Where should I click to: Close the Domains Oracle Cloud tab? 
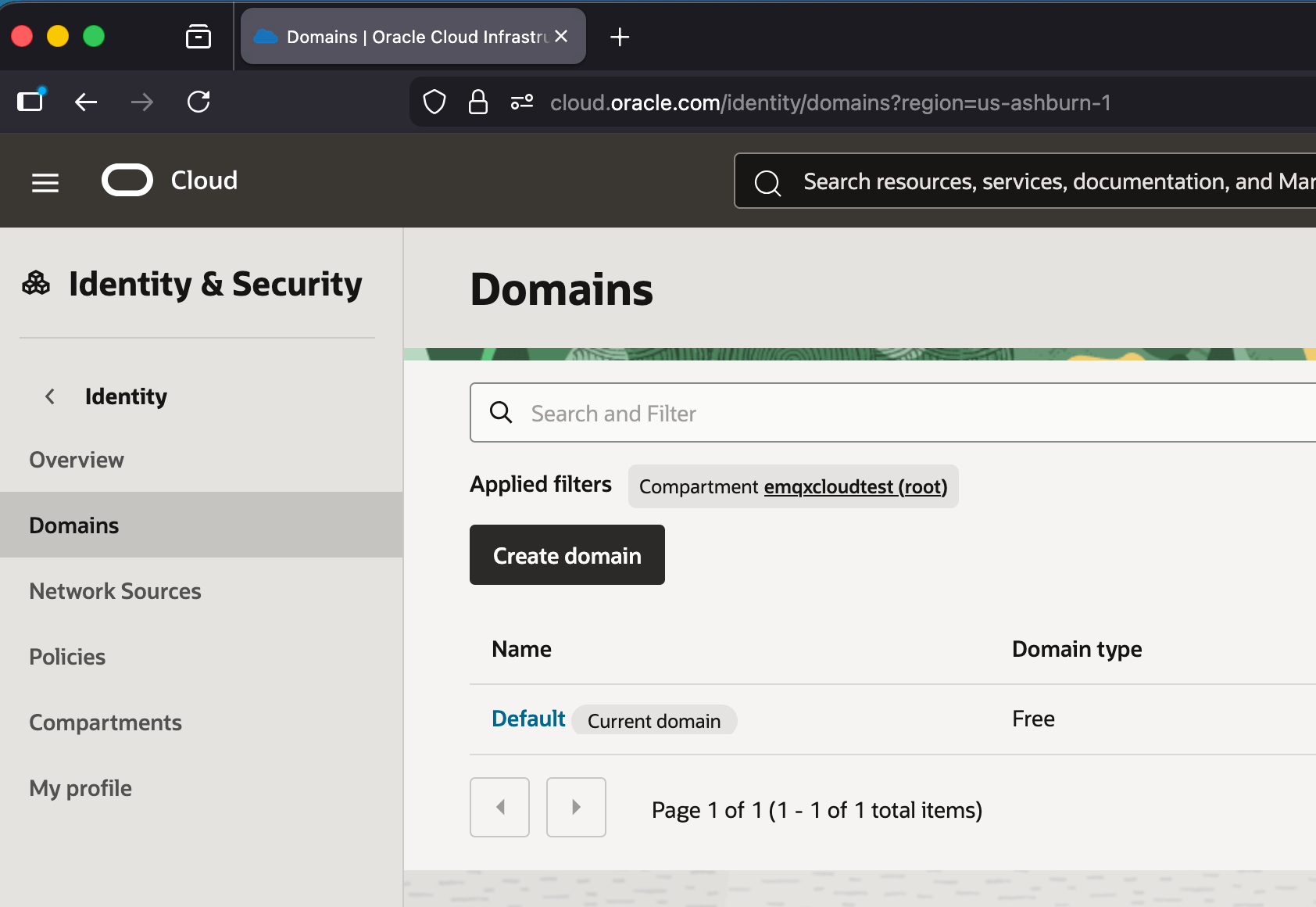tap(561, 37)
